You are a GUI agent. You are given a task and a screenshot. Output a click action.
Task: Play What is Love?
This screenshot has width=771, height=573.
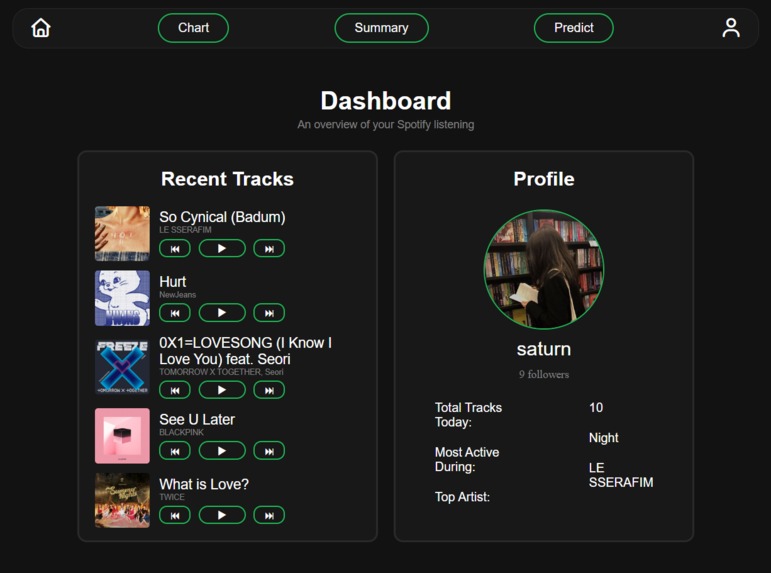(x=222, y=515)
